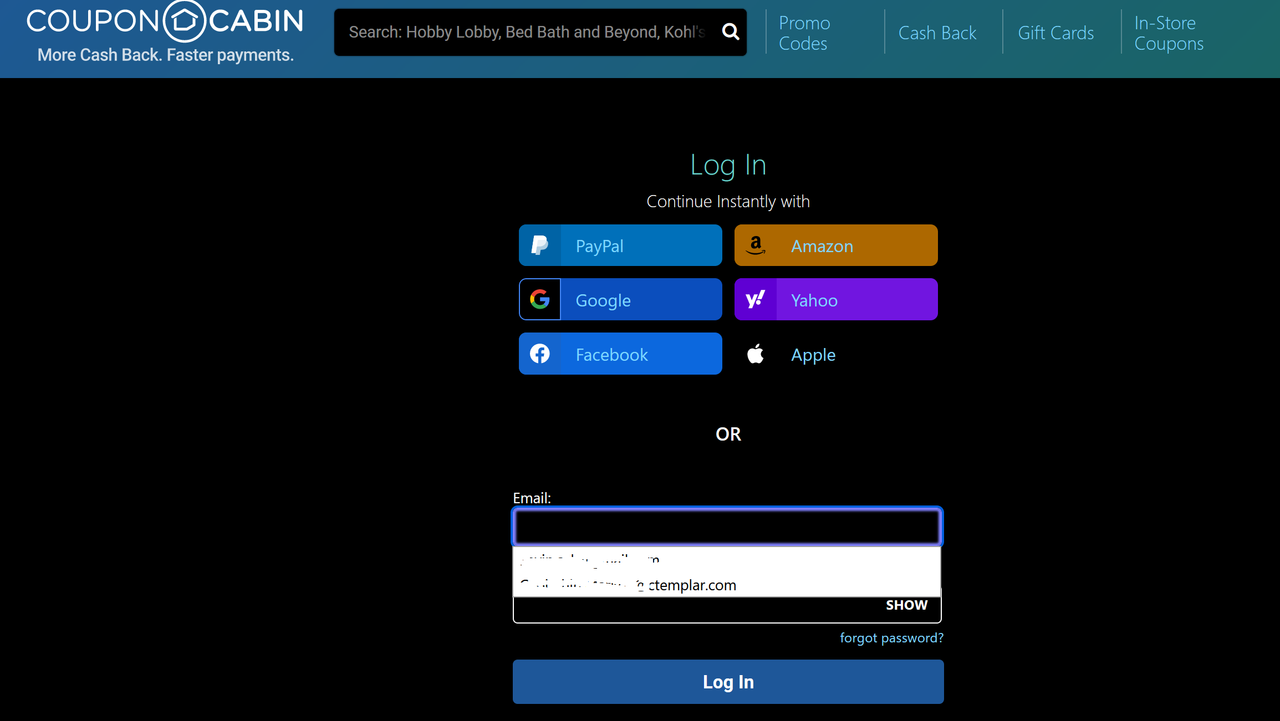Click the Google G logo icon
This screenshot has width=1280, height=721.
pyautogui.click(x=540, y=299)
